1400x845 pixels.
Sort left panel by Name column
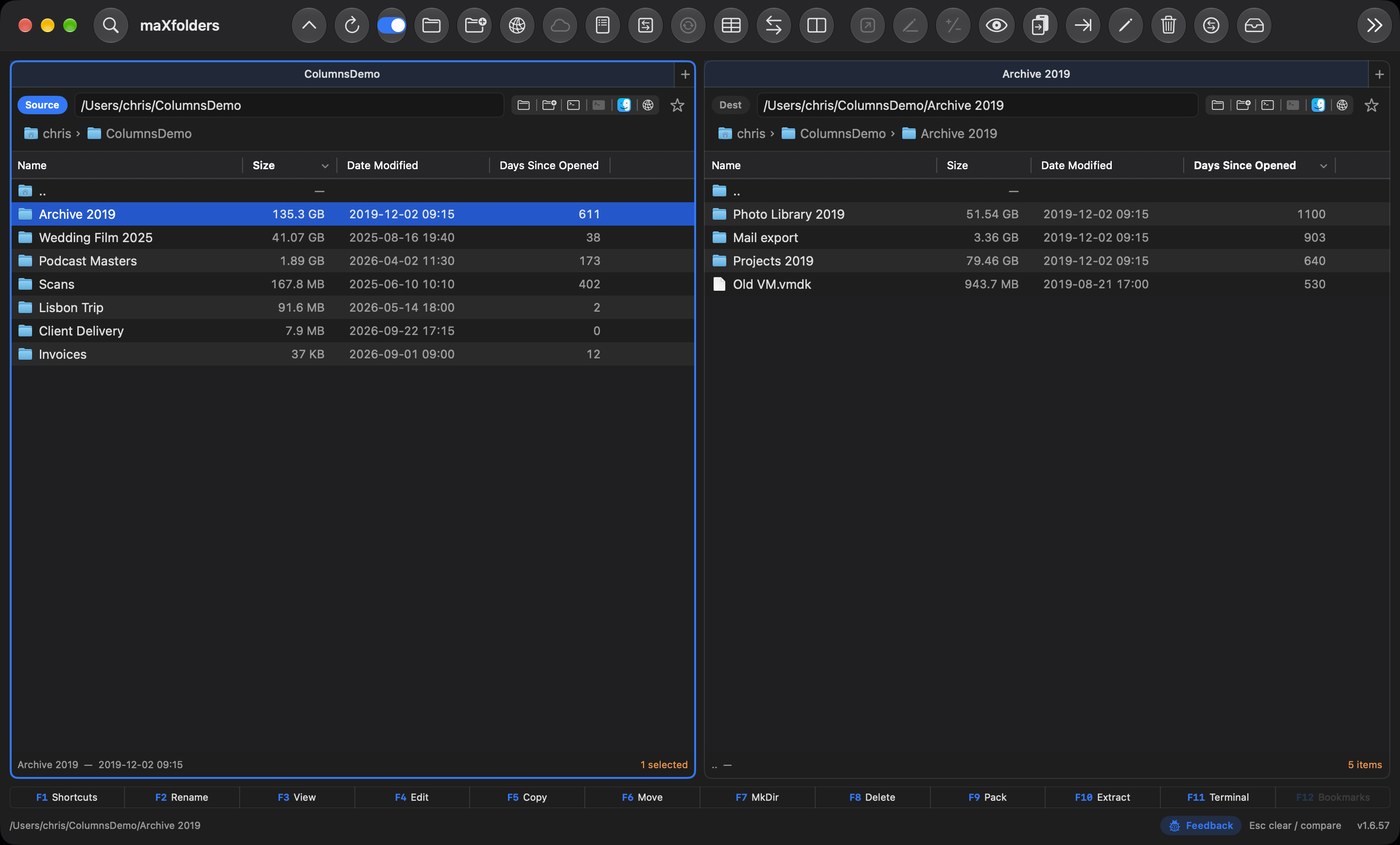tap(127, 165)
